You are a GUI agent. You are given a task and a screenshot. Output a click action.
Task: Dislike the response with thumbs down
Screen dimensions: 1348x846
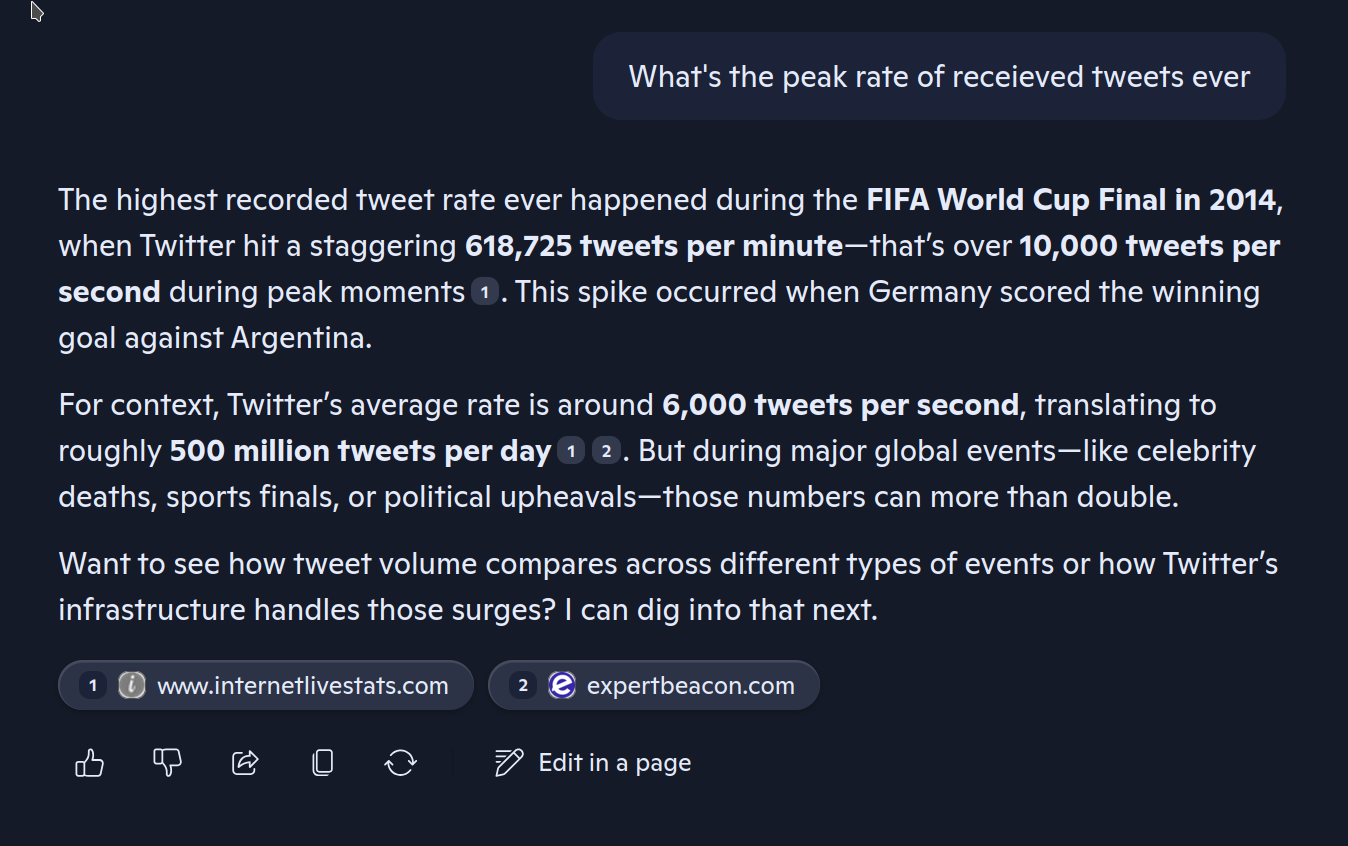click(x=167, y=762)
